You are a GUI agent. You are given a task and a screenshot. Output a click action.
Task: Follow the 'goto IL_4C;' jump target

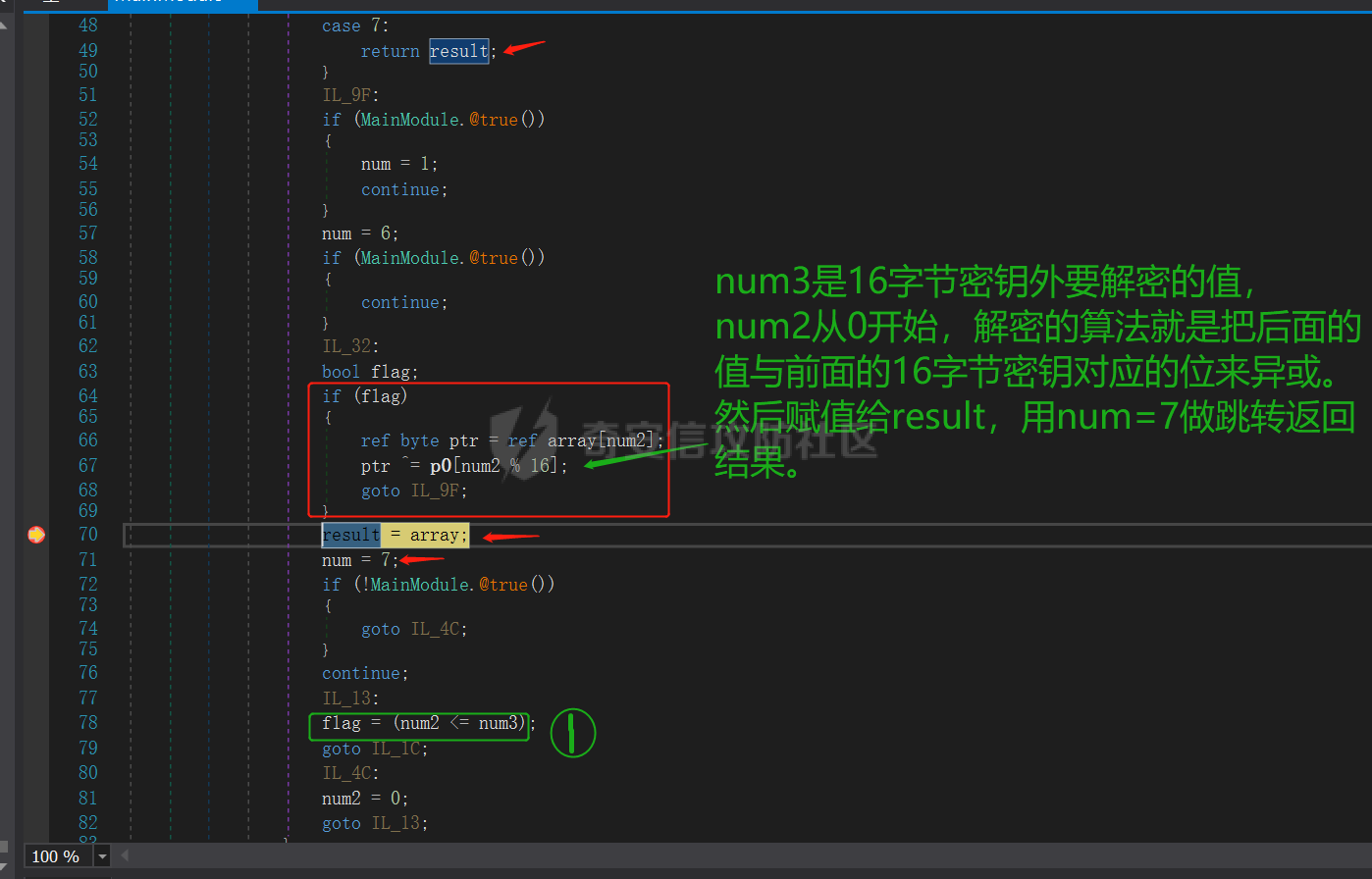click(x=414, y=629)
